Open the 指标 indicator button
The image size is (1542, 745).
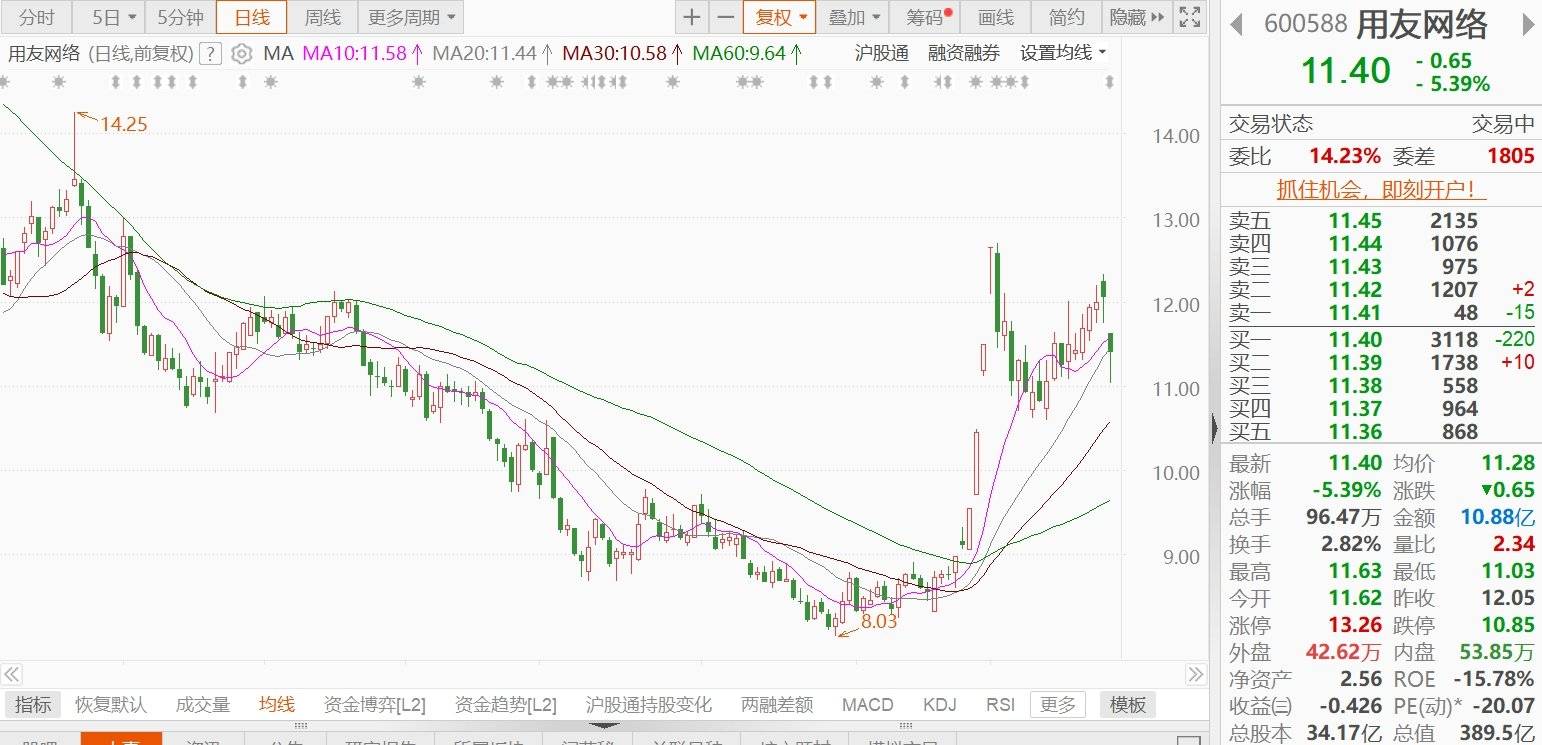click(33, 705)
